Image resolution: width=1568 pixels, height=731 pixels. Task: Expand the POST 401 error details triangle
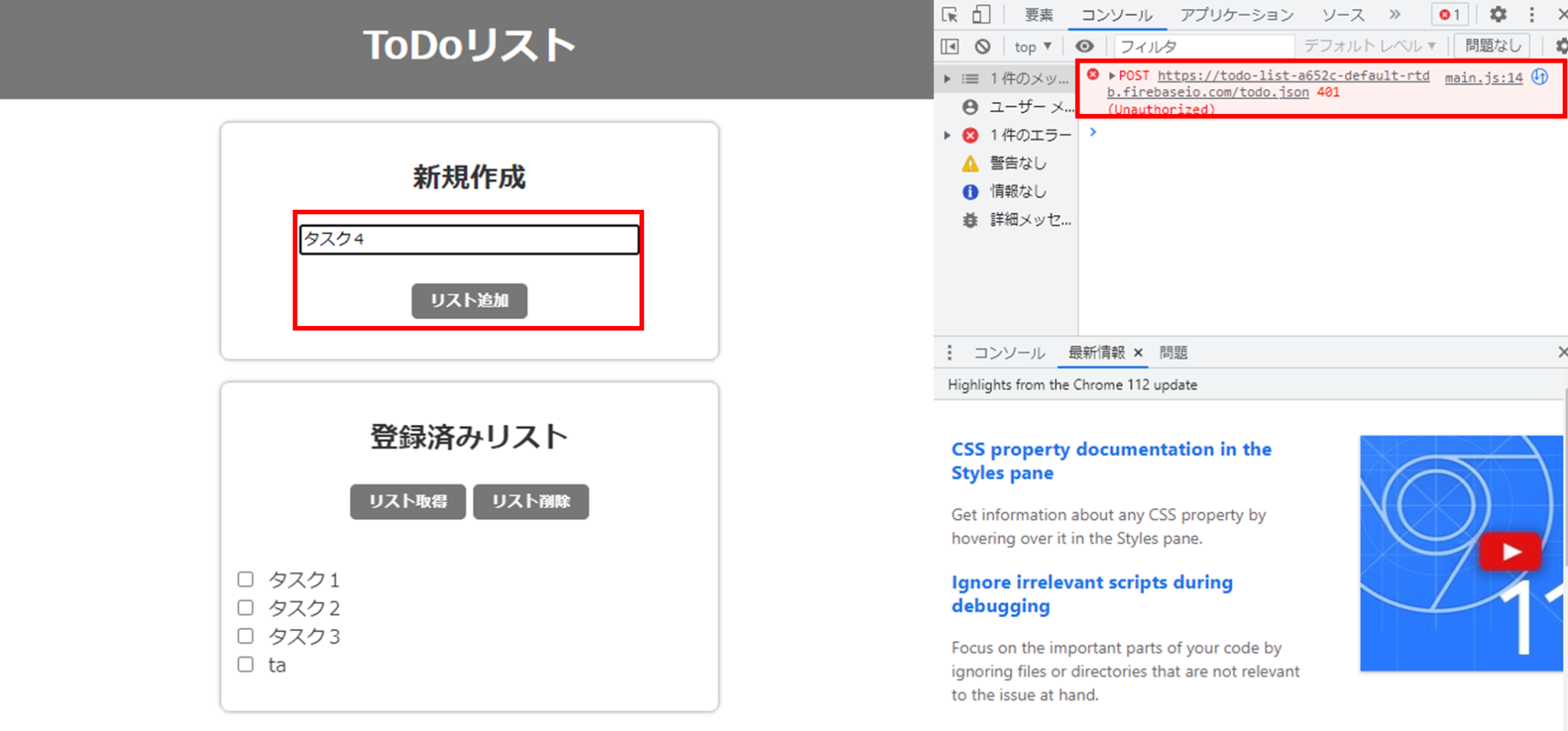click(x=1112, y=76)
